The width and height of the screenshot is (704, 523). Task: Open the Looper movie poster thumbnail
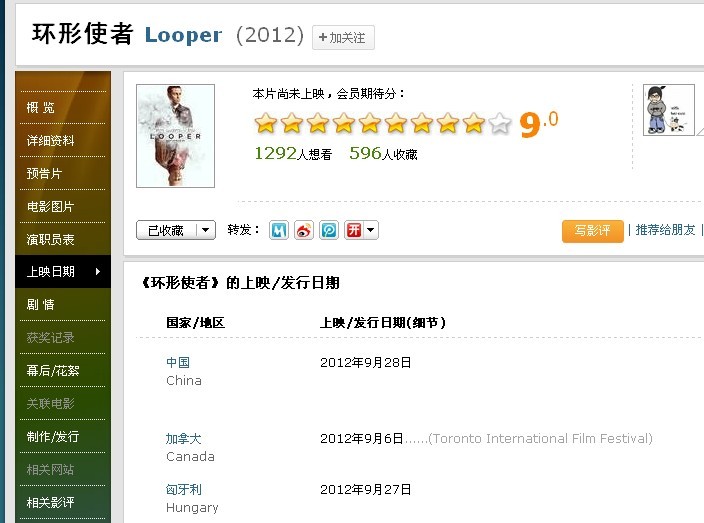(176, 136)
